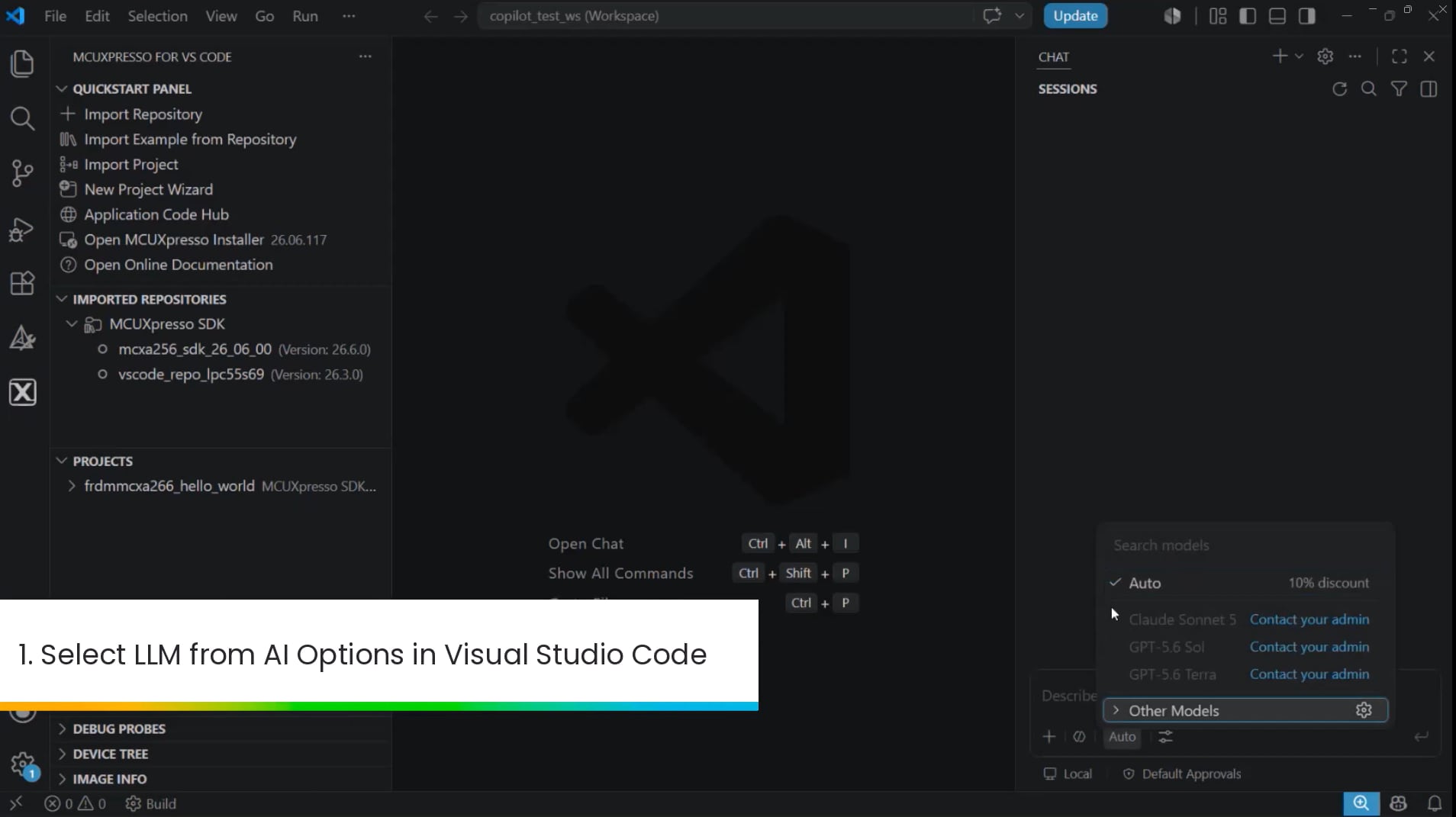This screenshot has height=817, width=1456.
Task: Open Run and Debug view
Action: point(22,229)
